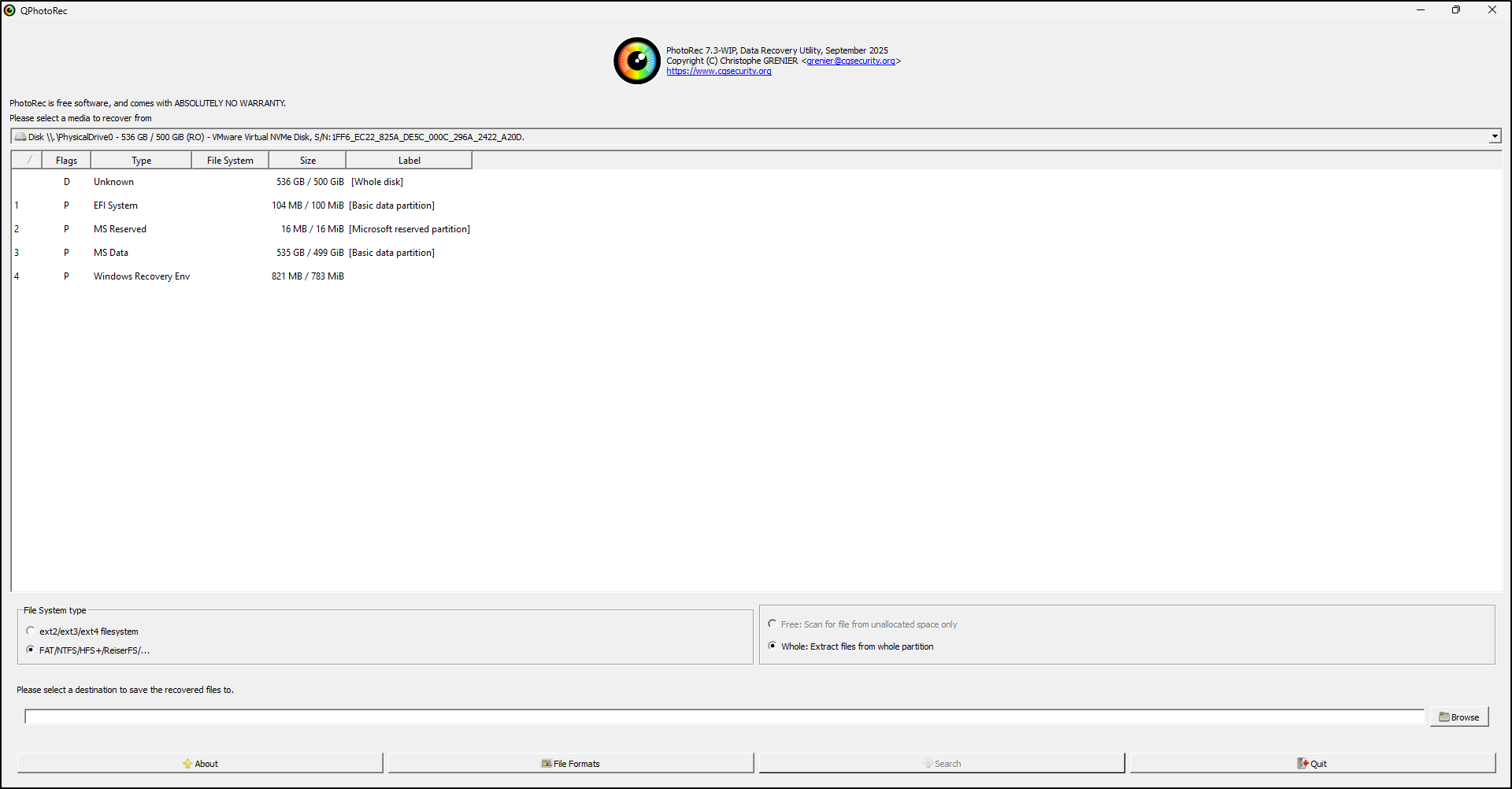The width and height of the screenshot is (1512, 789).
Task: Open the PhysicalDrive0 disk selection dropdown
Action: [x=755, y=137]
